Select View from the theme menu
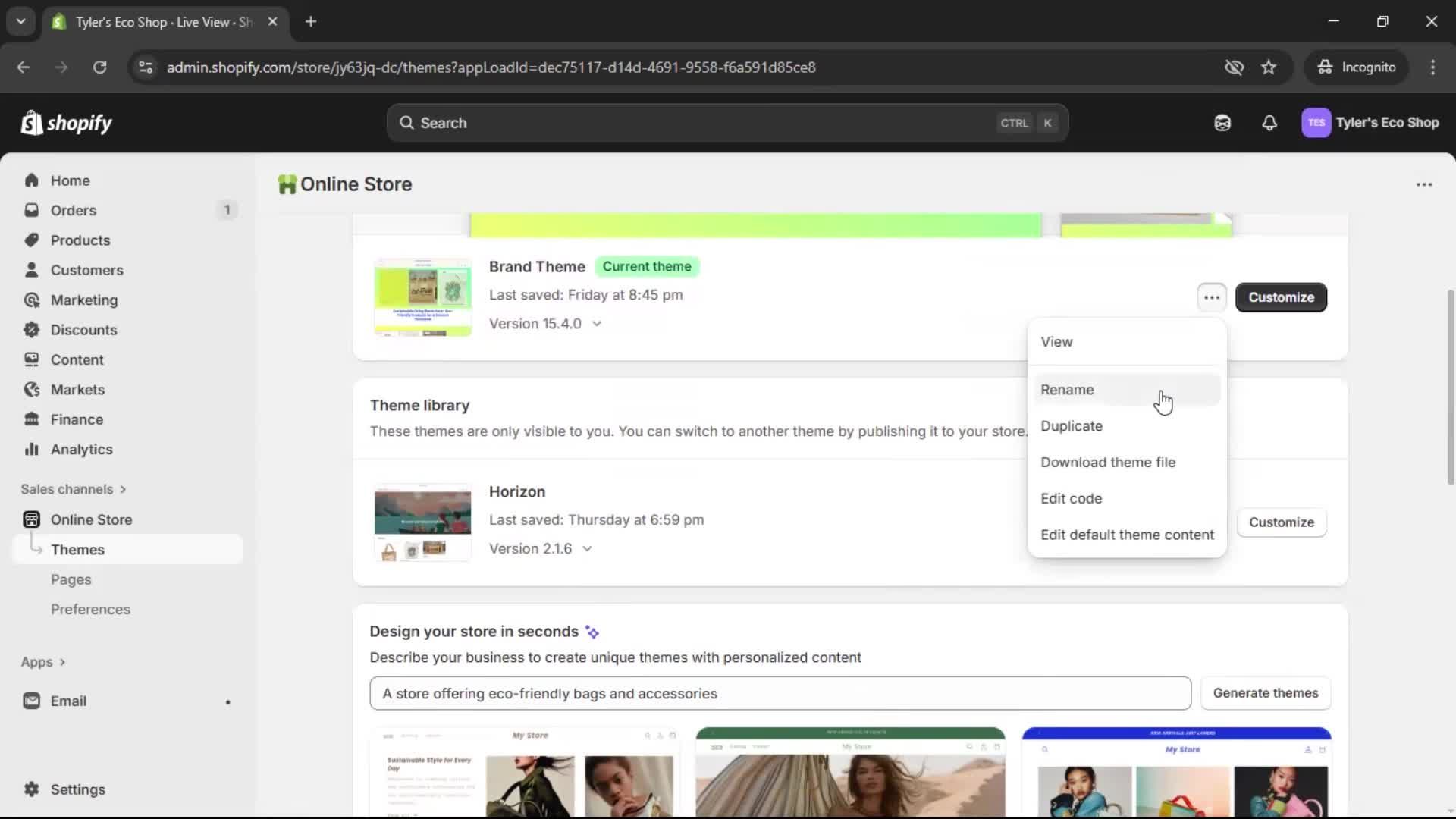1456x819 pixels. point(1127,342)
